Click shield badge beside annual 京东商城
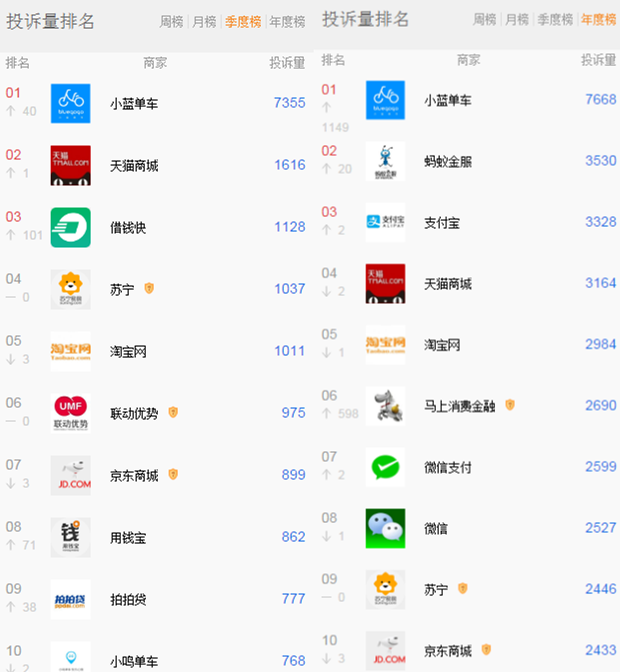 (486, 650)
